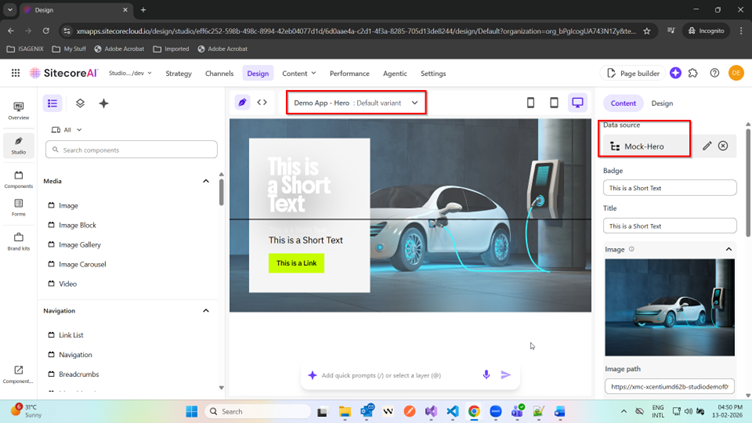Open the extensions puzzle icon

click(693, 73)
